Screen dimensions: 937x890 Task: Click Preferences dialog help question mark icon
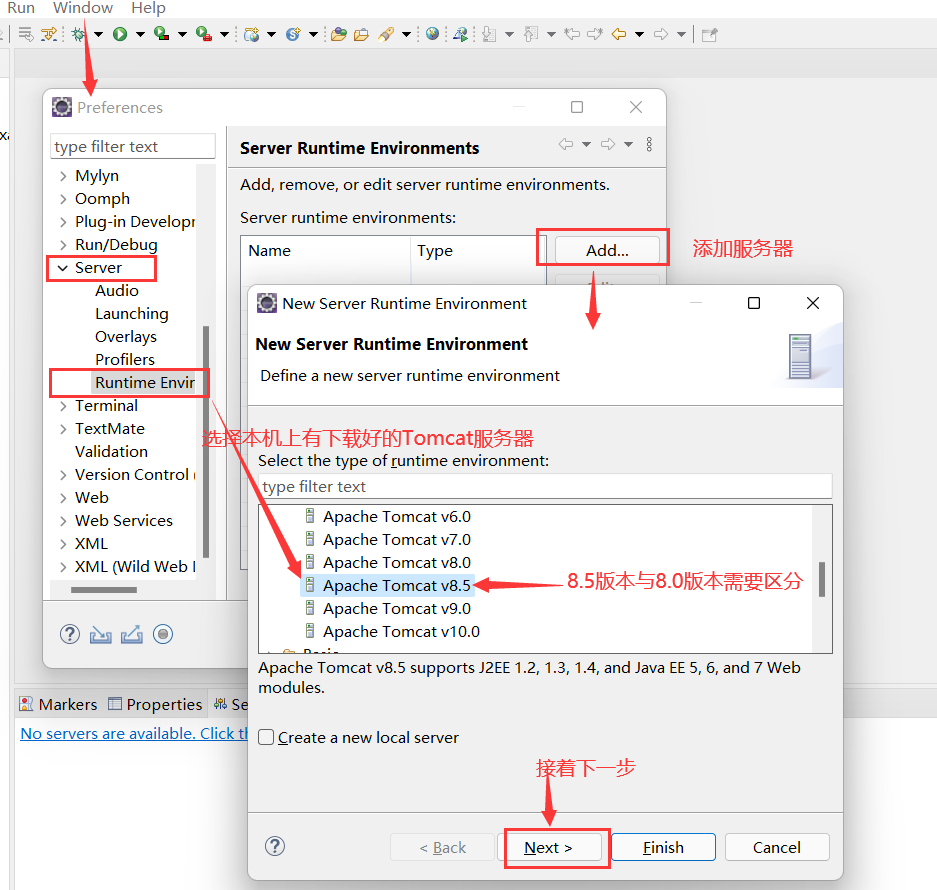pyautogui.click(x=70, y=634)
